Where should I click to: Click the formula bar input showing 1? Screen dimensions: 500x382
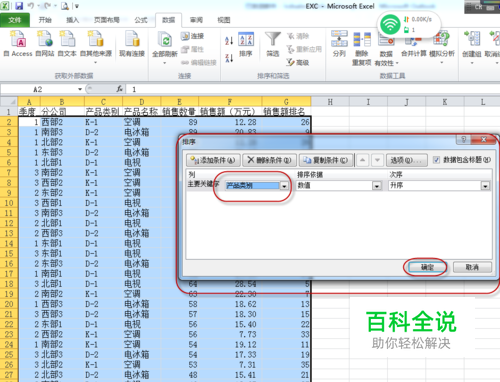coord(313,89)
